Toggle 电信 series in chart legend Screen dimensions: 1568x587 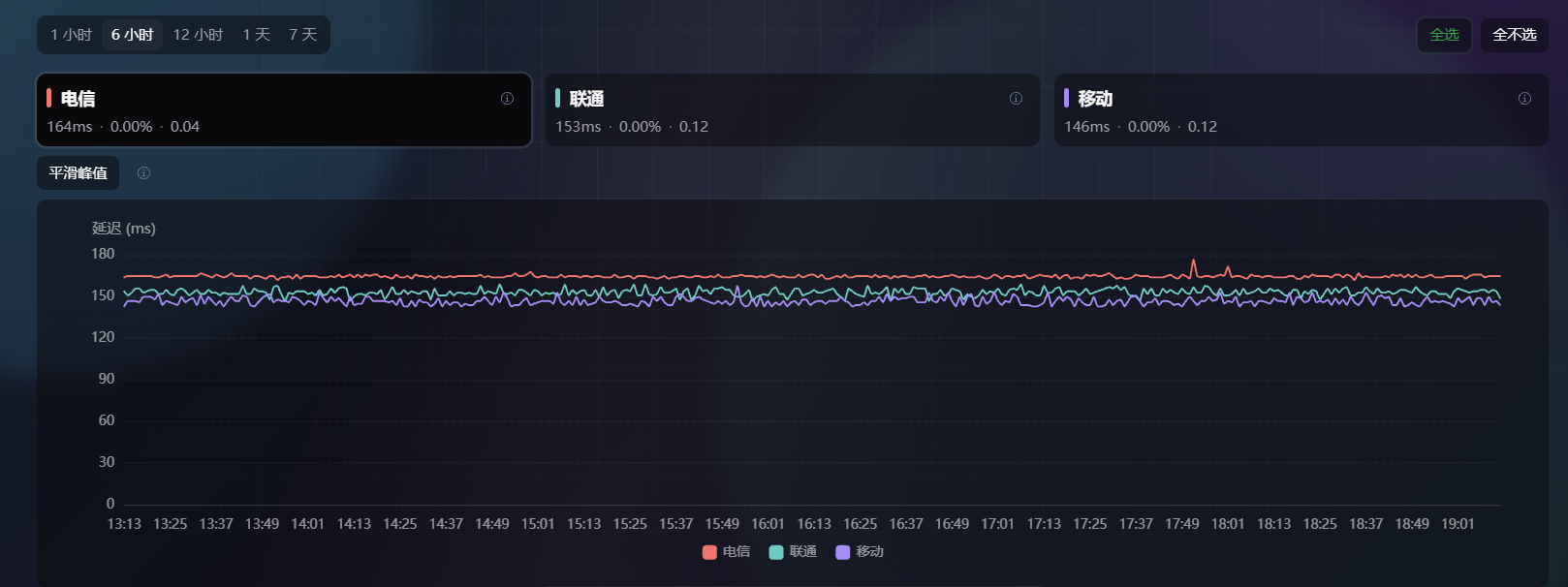(726, 552)
